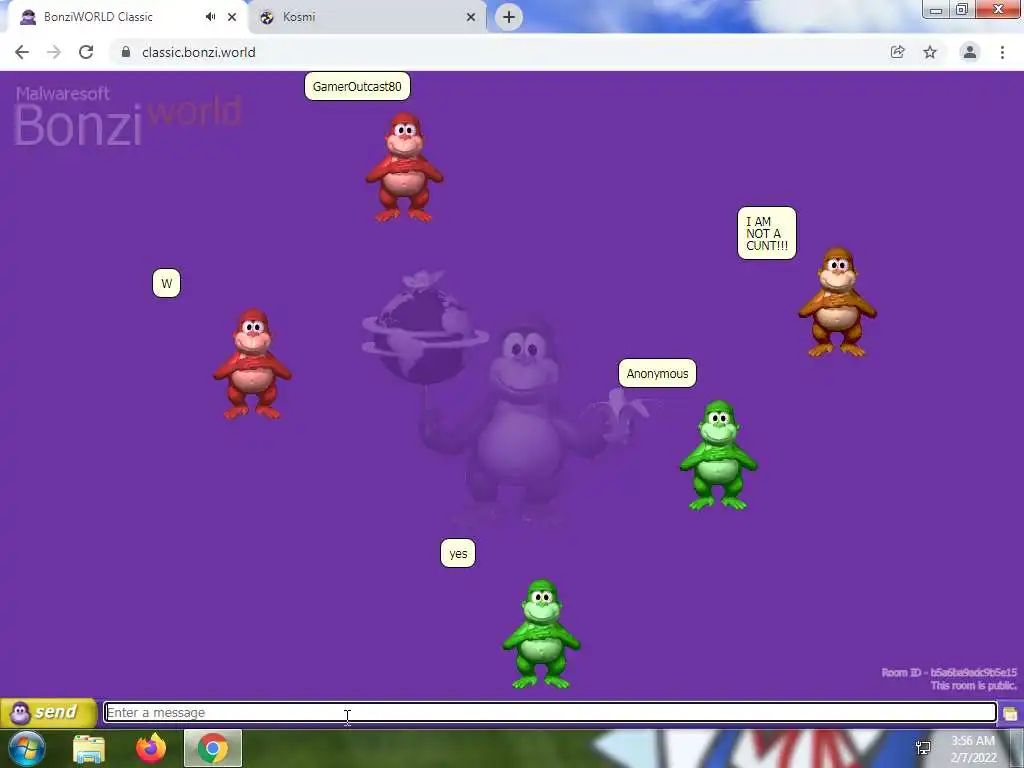Viewport: 1024px width, 768px height.
Task: Go back in browser history
Action: tap(22, 52)
